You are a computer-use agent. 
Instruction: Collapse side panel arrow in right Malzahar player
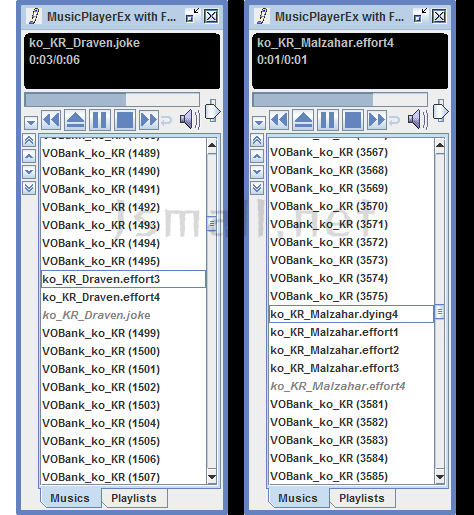pyautogui.click(x=440, y=111)
